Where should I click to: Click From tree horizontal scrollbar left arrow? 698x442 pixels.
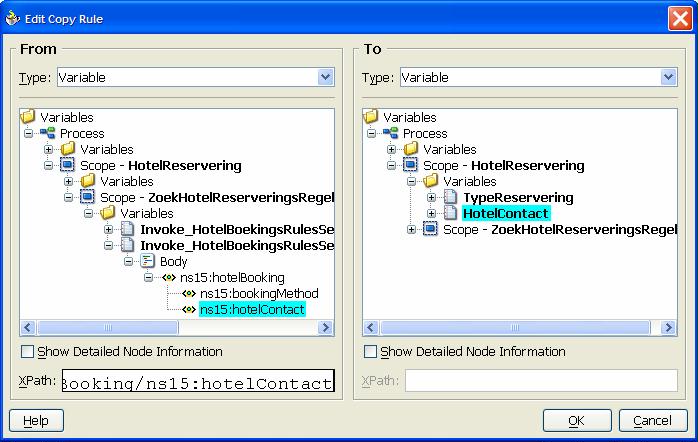click(x=28, y=328)
